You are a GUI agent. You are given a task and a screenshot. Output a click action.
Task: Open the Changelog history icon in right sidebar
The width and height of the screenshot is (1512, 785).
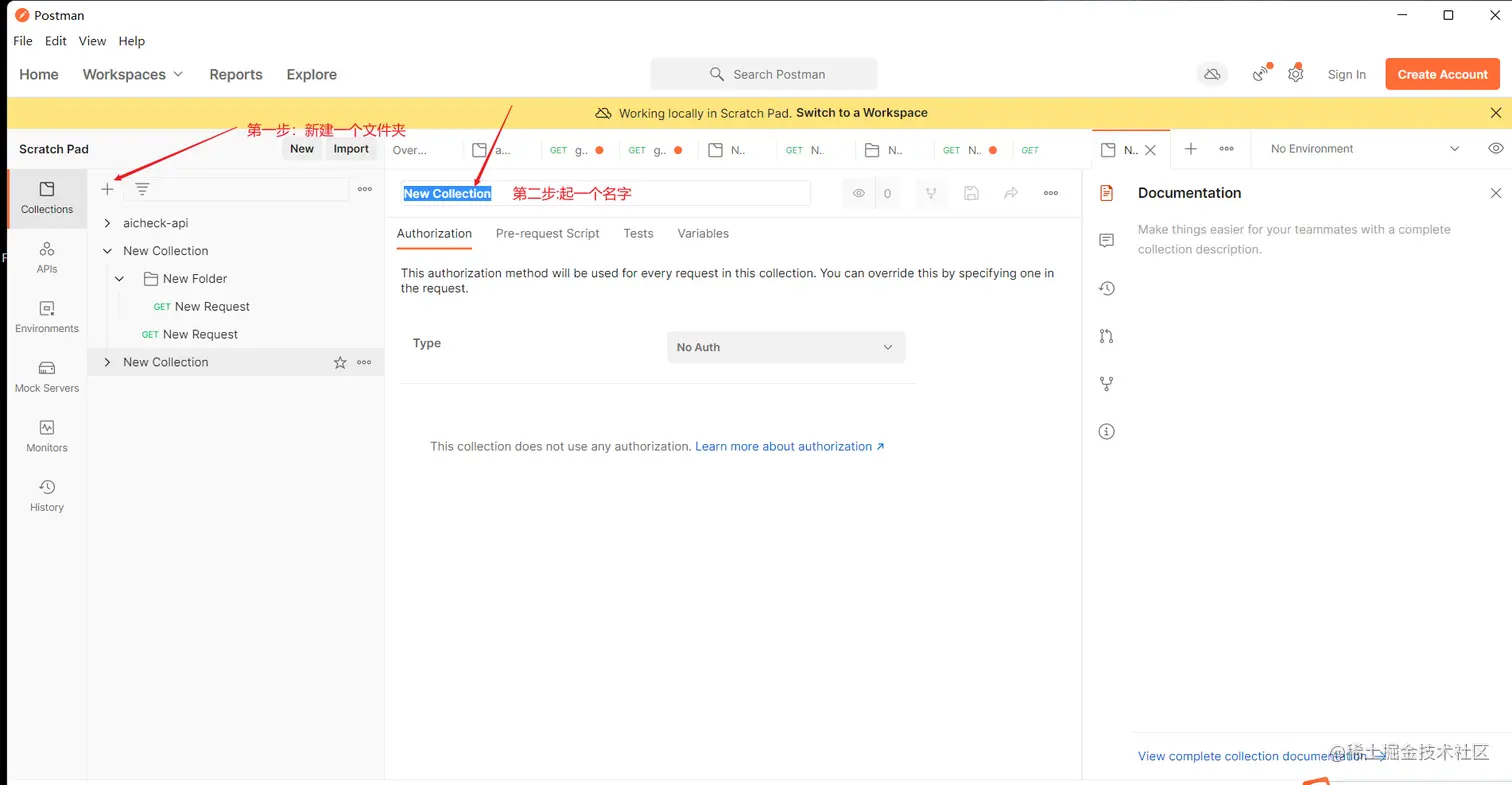tap(1106, 288)
